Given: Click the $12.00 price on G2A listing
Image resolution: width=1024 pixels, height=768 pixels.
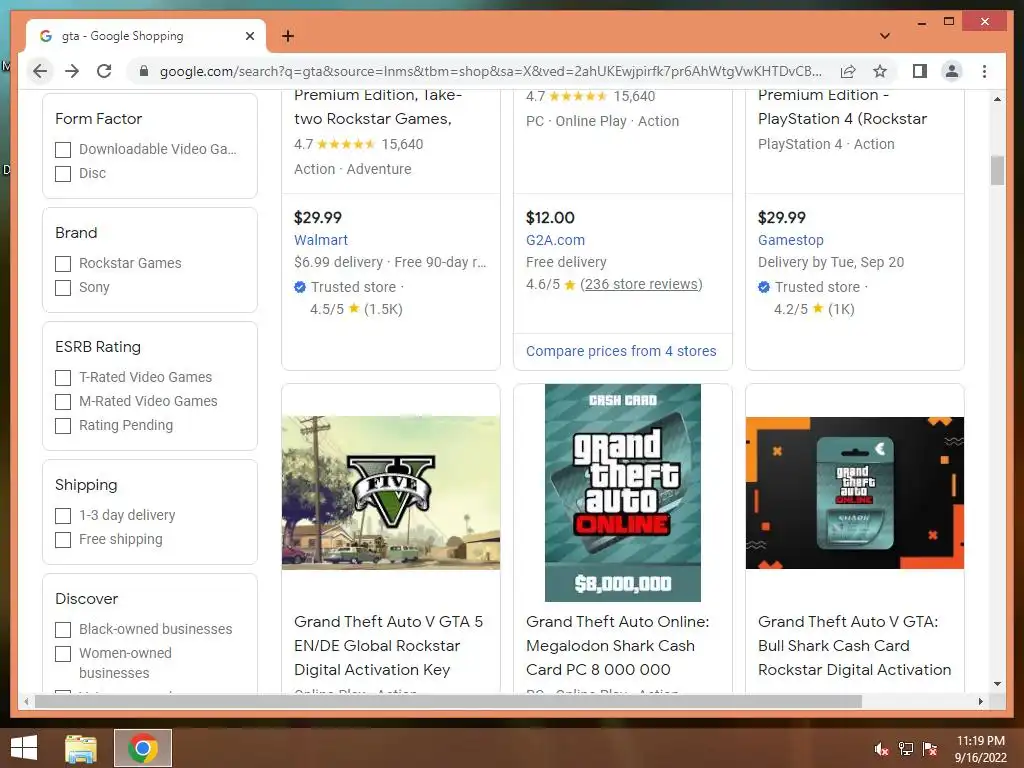Looking at the screenshot, I should (550, 217).
